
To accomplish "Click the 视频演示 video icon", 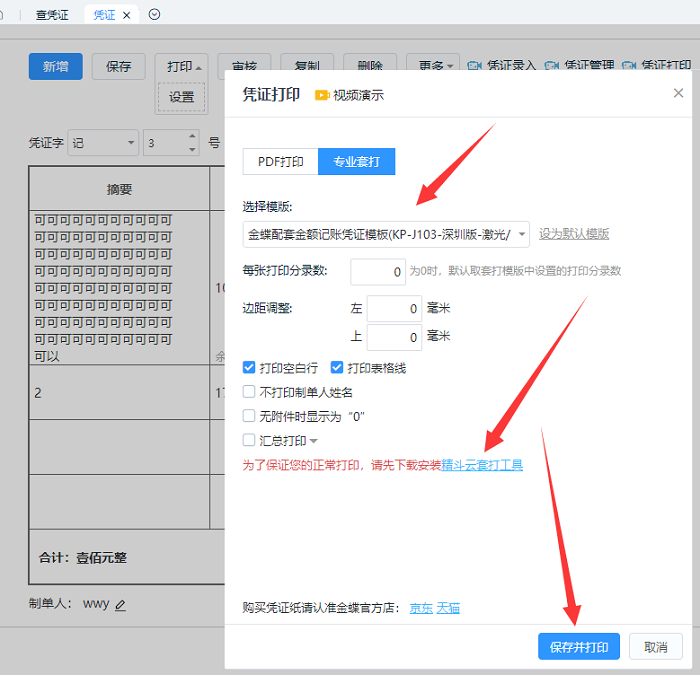I will coord(322,95).
